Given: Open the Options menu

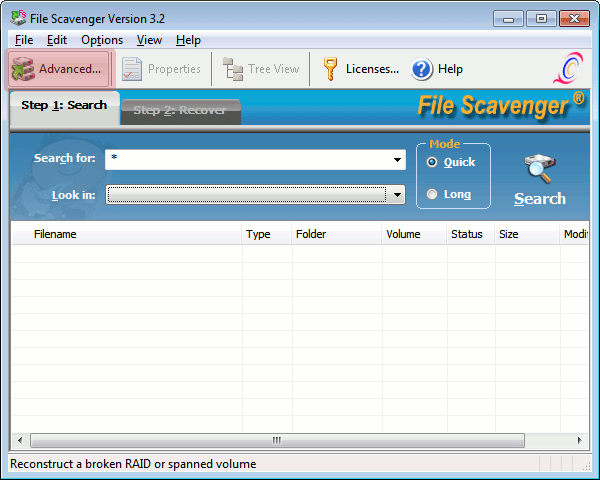Looking at the screenshot, I should [x=102, y=40].
